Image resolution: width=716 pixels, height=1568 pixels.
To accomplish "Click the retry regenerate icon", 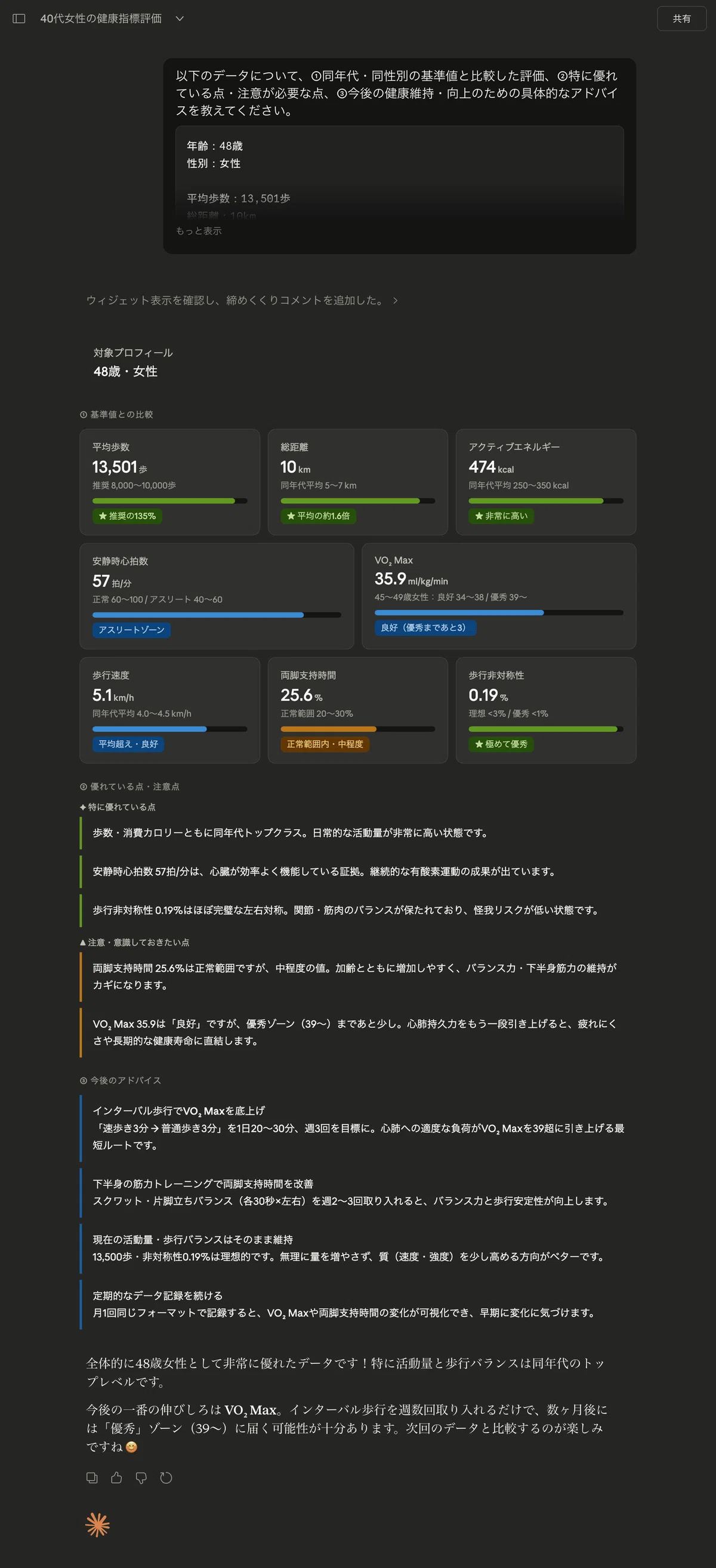I will [x=166, y=1477].
